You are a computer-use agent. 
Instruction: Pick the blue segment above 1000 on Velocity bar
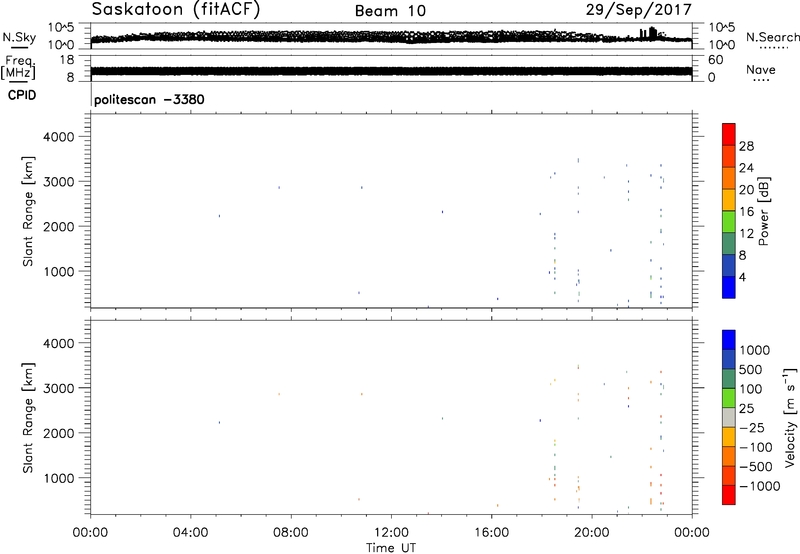[729, 340]
